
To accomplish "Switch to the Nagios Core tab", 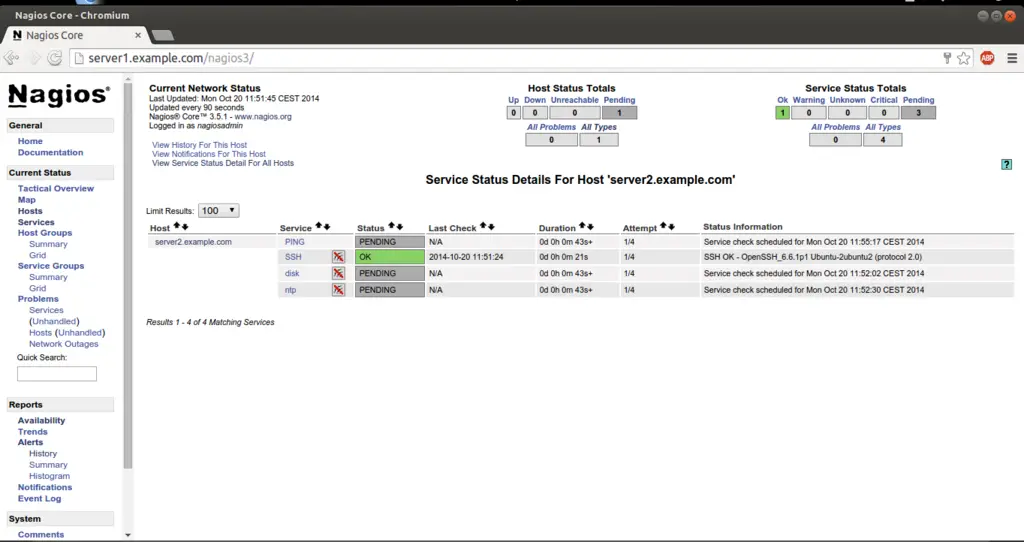I will pos(73,35).
